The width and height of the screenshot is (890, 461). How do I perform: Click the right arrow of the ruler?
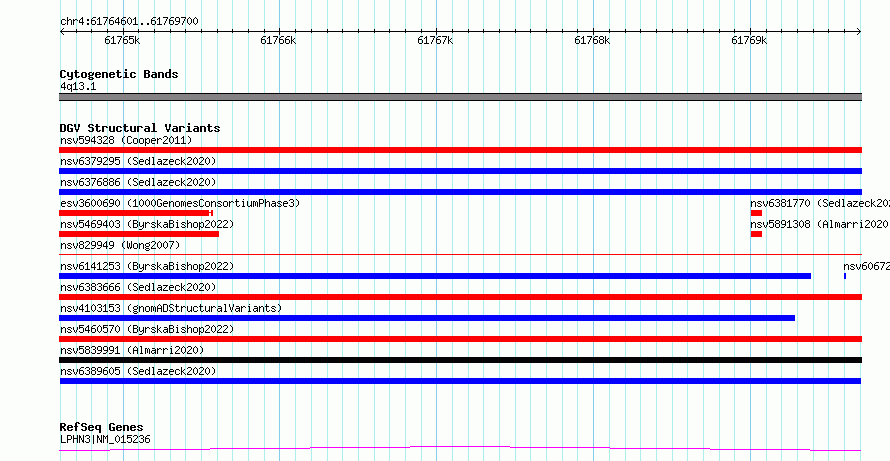point(859,32)
